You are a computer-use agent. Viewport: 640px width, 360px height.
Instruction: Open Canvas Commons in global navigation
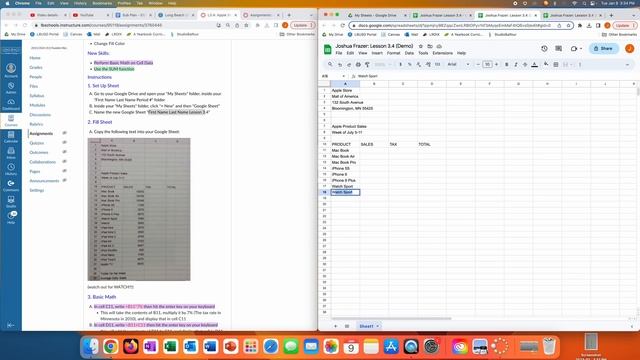point(11,186)
